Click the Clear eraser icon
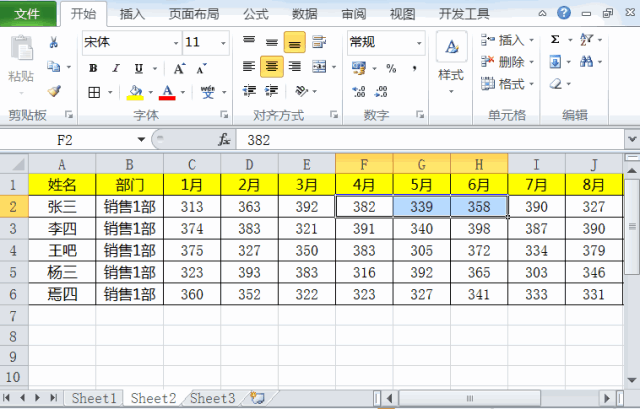 [556, 84]
